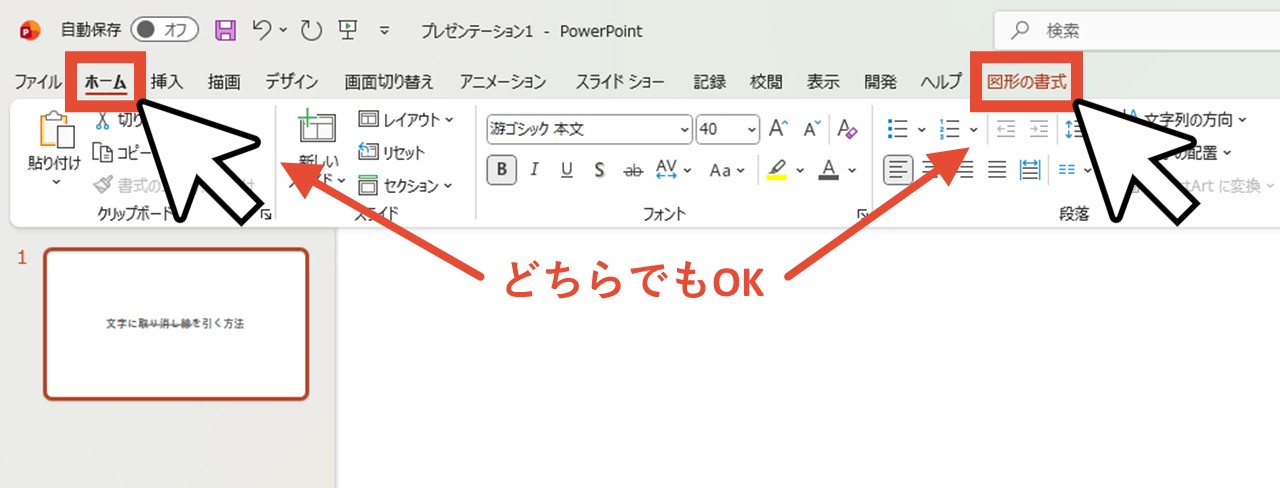Apply text shadow with the S icon
The height and width of the screenshot is (488, 1280).
point(599,170)
